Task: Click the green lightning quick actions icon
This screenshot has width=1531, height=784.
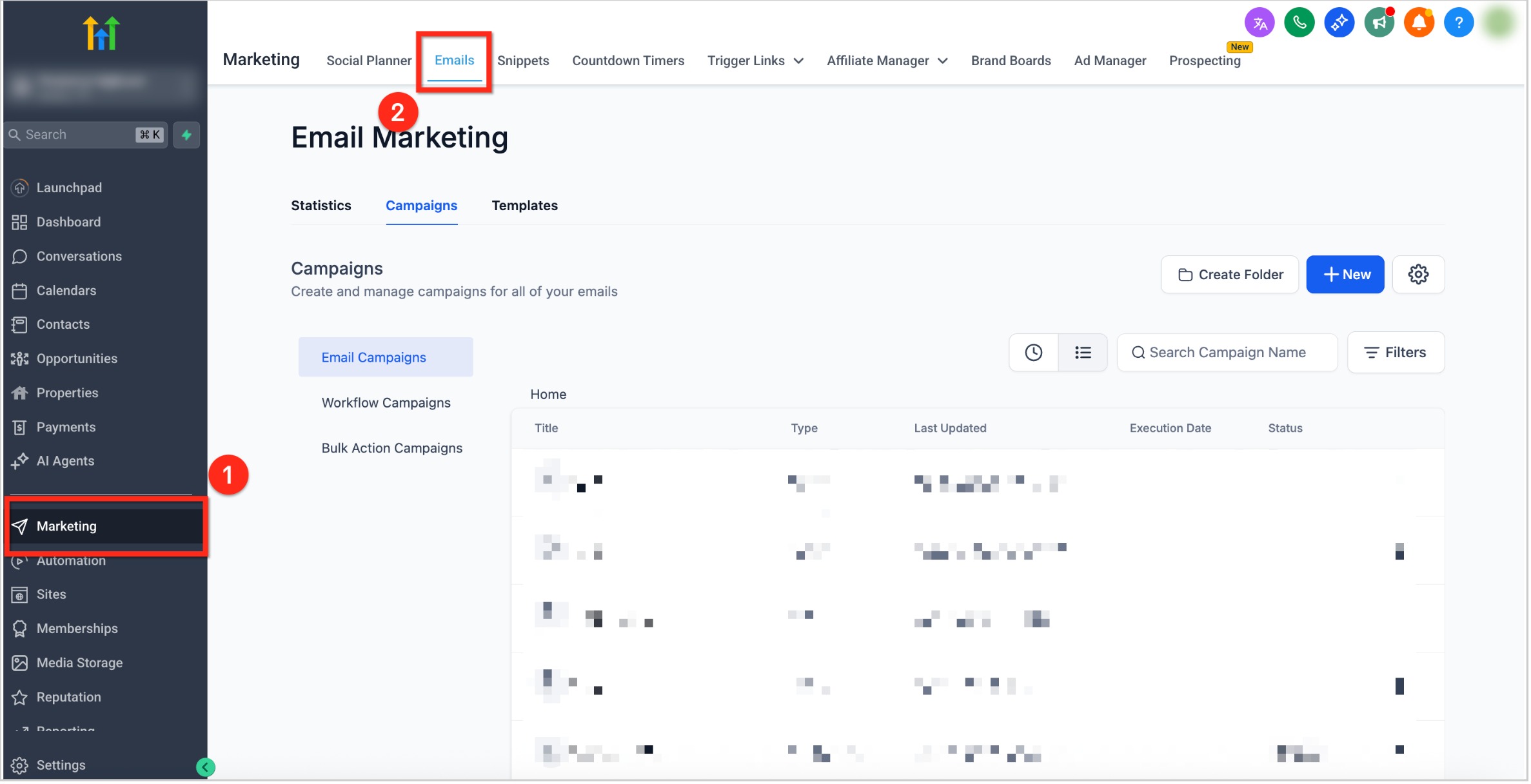Action: (187, 135)
